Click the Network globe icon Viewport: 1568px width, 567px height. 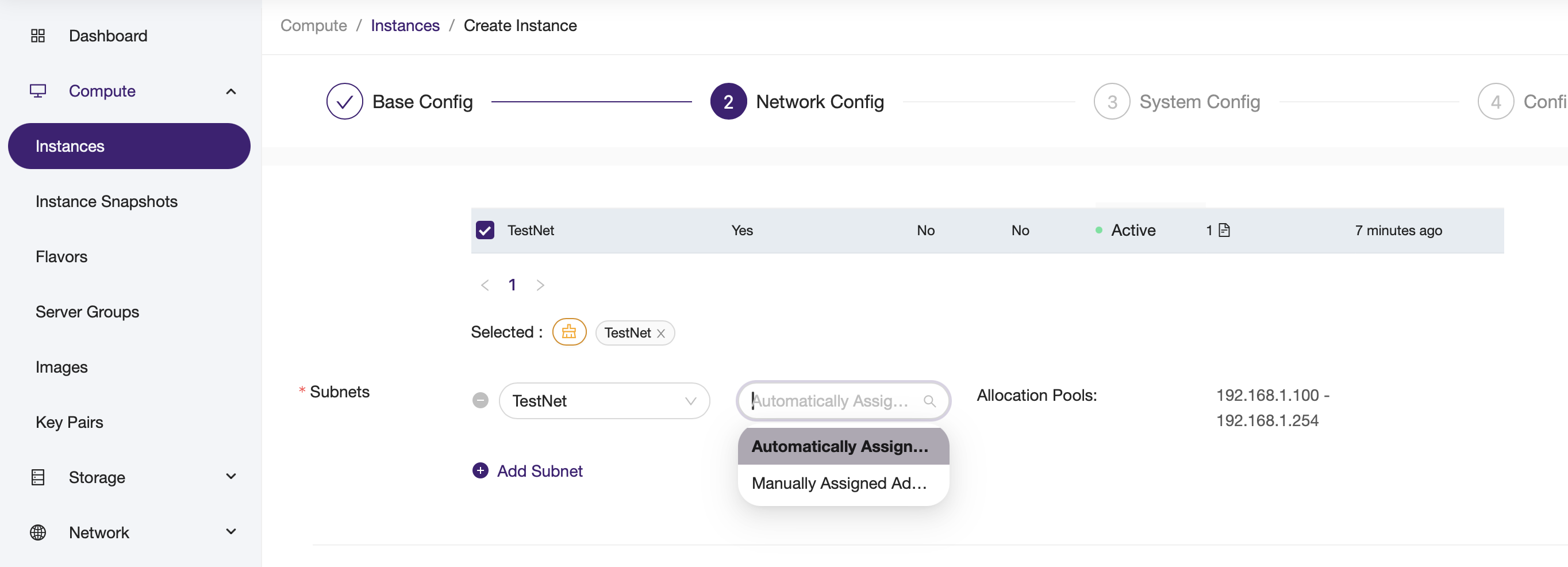[38, 532]
